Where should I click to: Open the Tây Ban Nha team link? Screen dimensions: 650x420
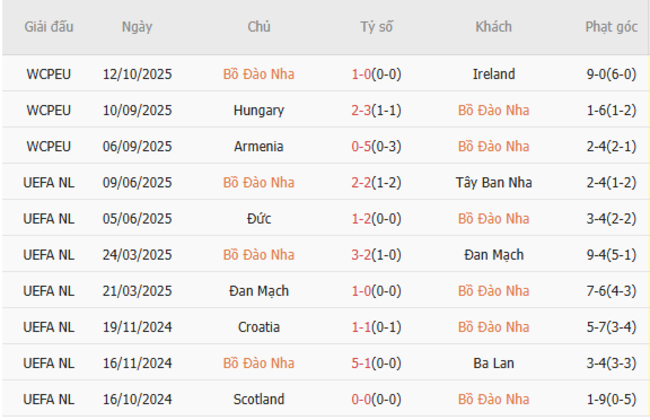coord(493,182)
